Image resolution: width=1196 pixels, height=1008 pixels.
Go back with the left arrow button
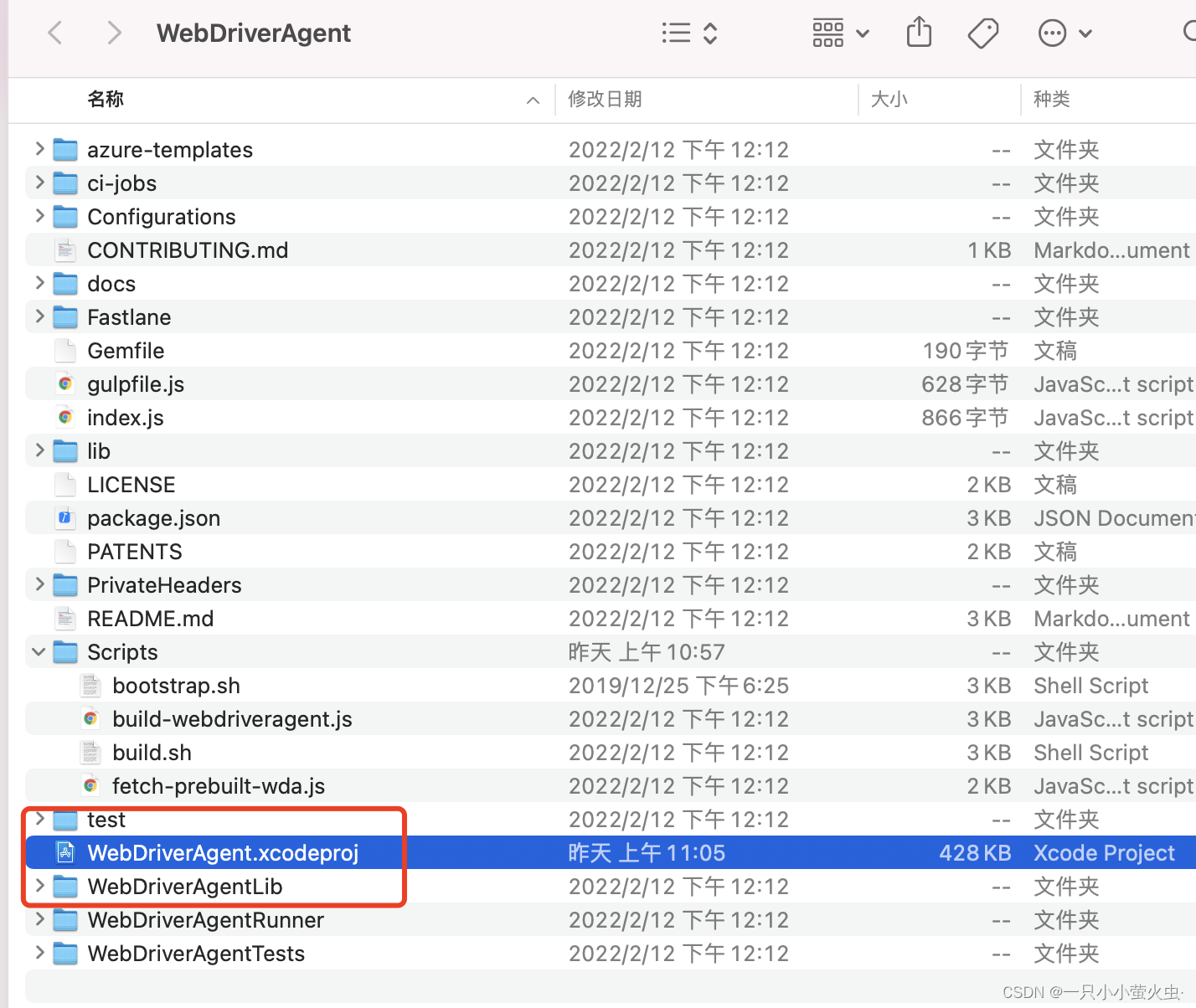point(55,33)
